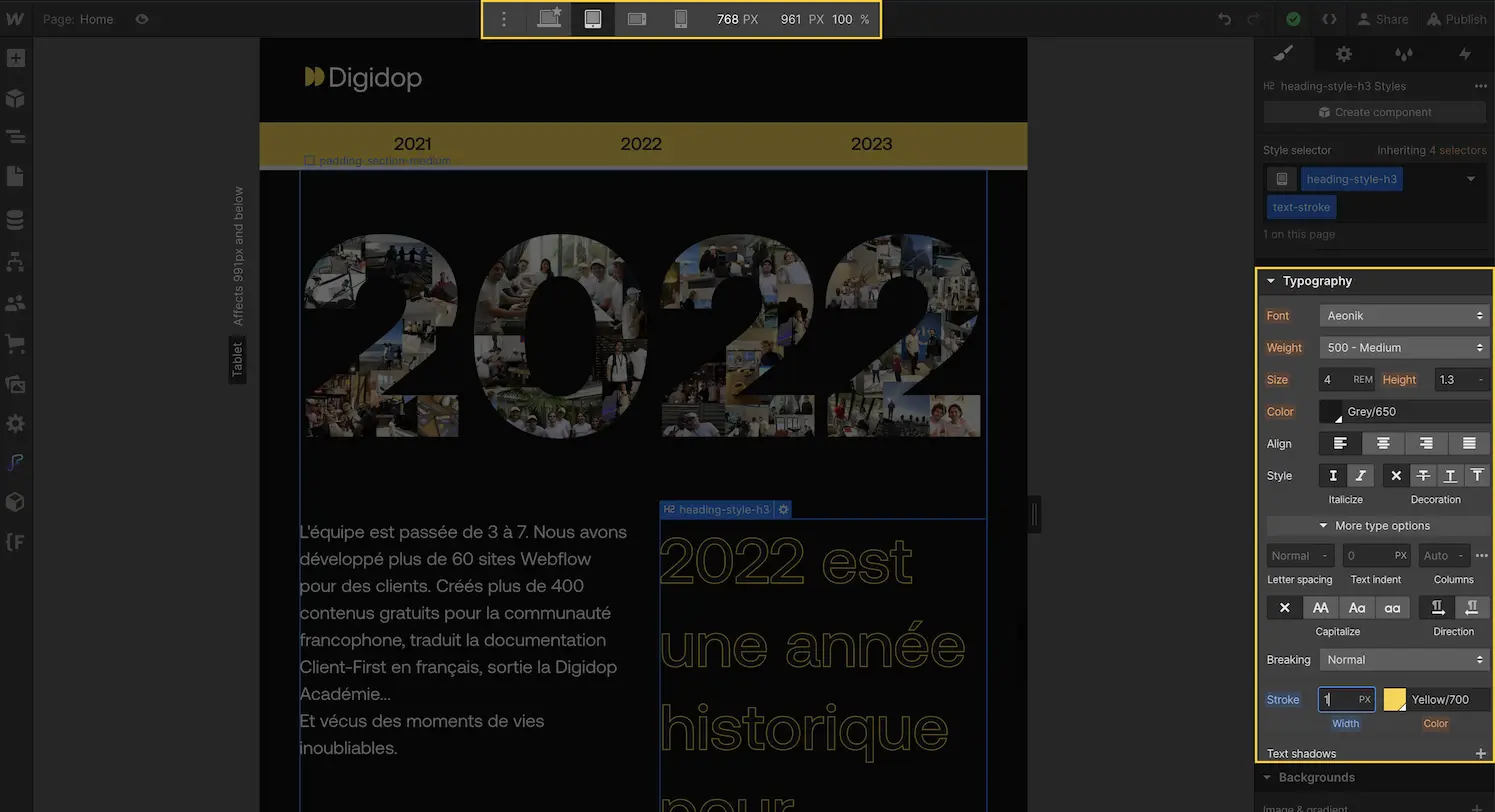Switch to the Interactions panel
The image size is (1495, 812).
coord(1465,54)
